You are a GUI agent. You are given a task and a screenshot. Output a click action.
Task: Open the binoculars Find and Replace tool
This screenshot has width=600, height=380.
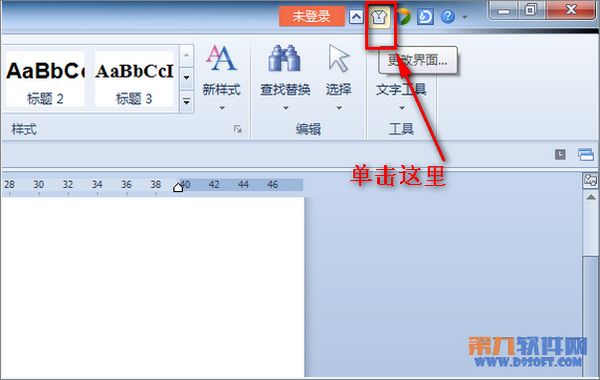tap(284, 58)
